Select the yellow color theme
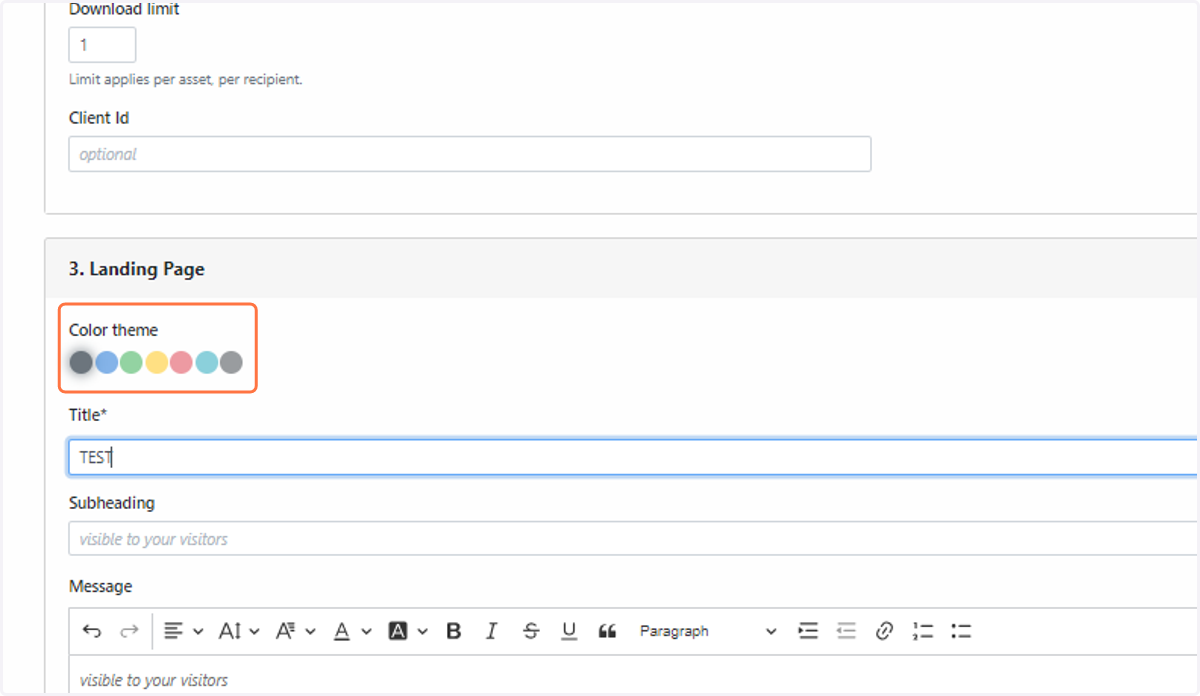The image size is (1200, 696). (156, 362)
